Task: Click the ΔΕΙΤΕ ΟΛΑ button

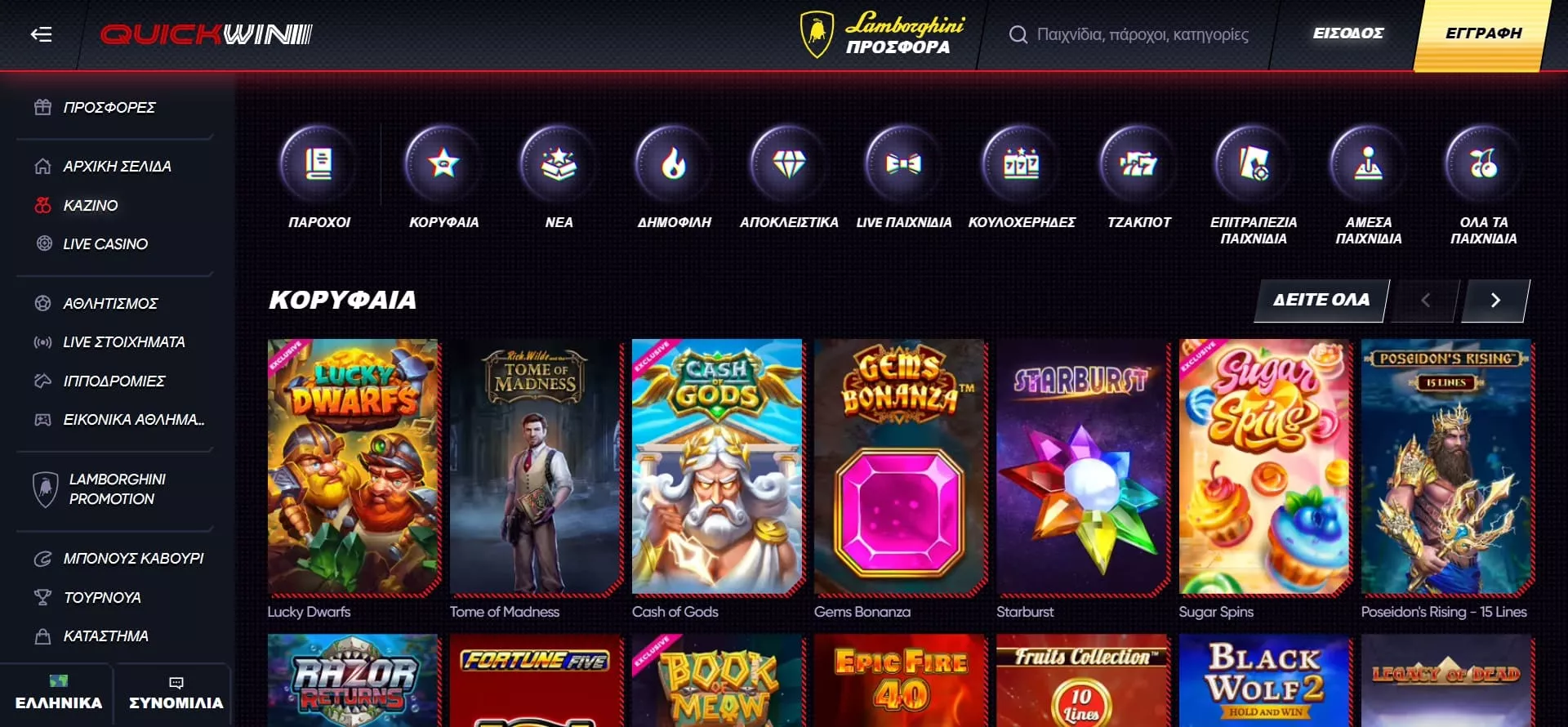Action: [x=1321, y=301]
